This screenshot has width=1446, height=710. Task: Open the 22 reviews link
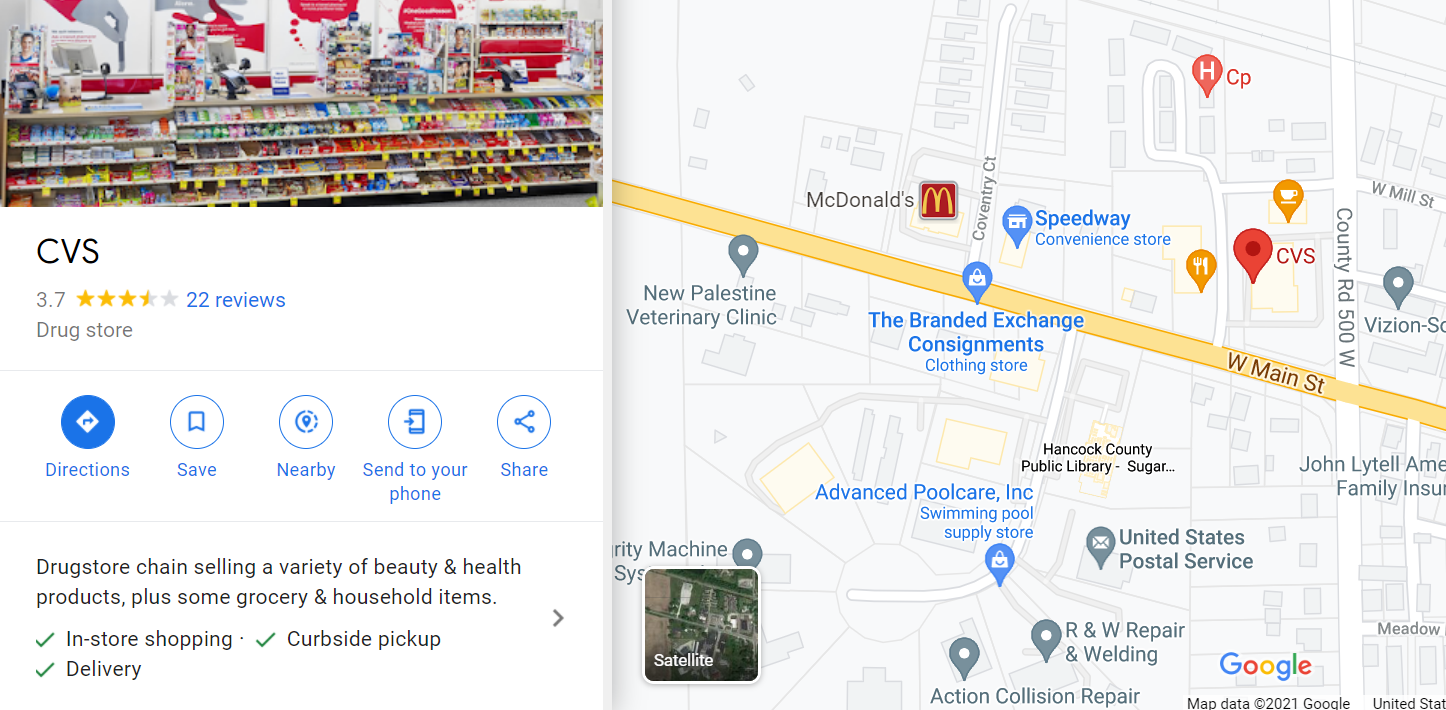pyautogui.click(x=236, y=300)
